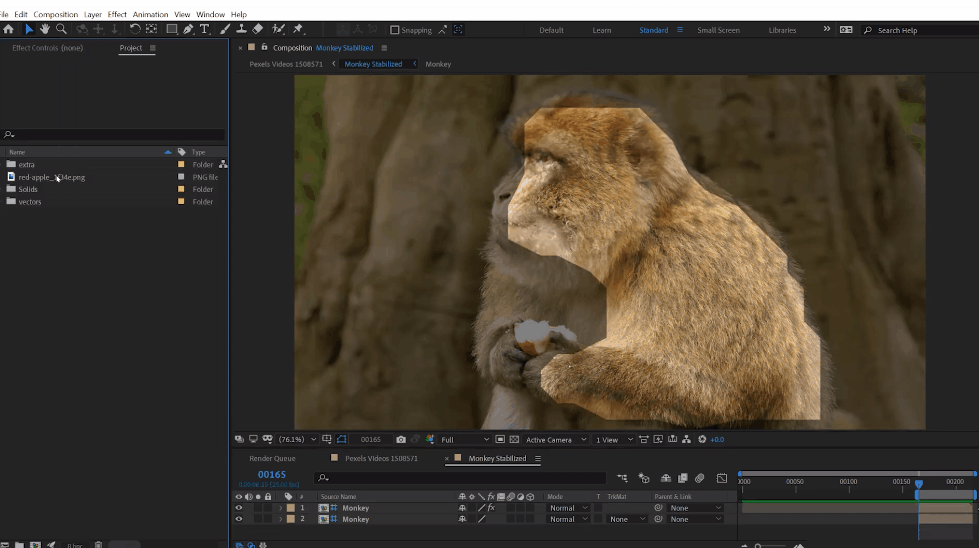This screenshot has height=548, width=979.
Task: Click the Home icon in toolbar
Action: point(8,30)
